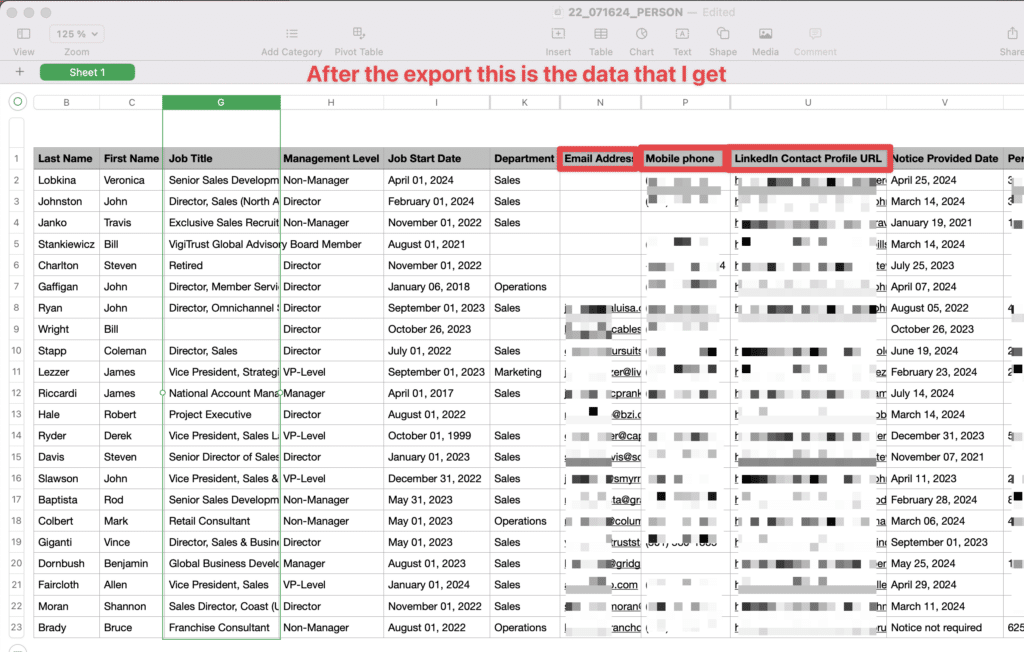Image resolution: width=1024 pixels, height=652 pixels.
Task: Select the whole table via corner circle
Action: click(x=18, y=101)
